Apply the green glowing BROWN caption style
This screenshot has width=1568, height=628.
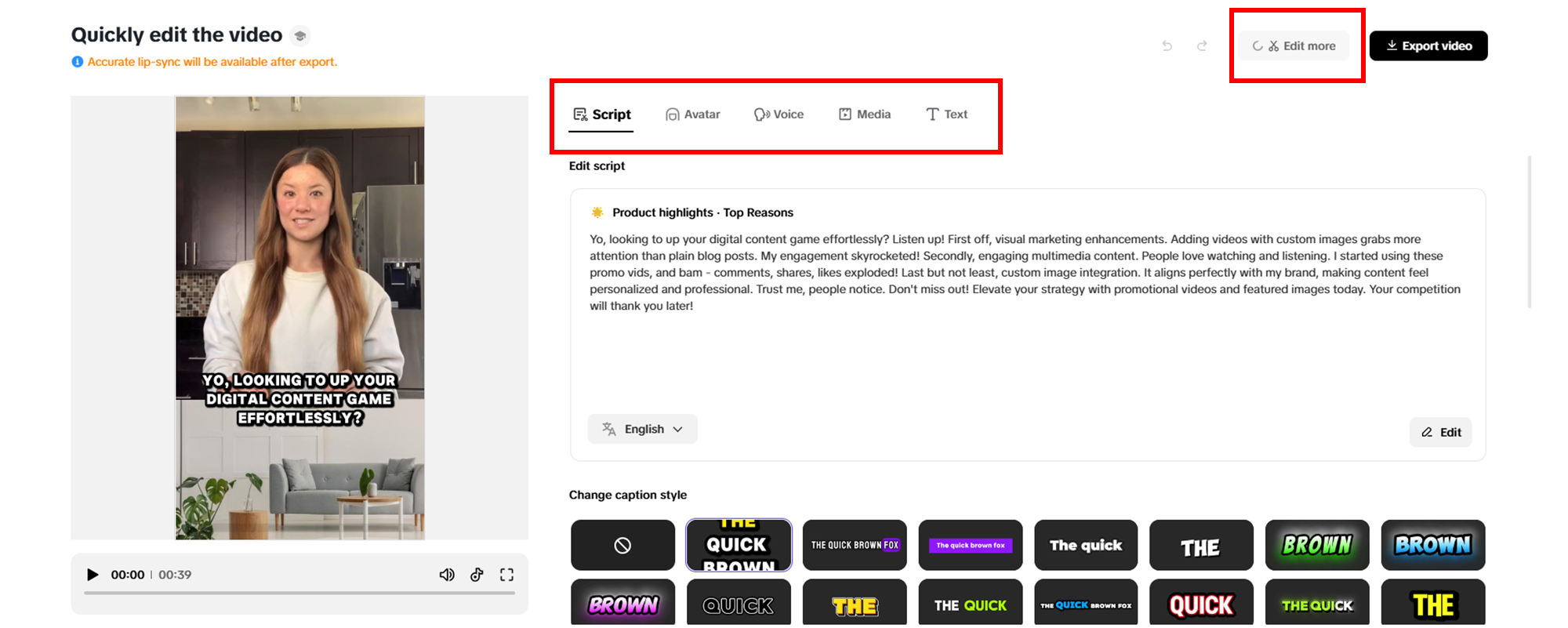coord(1317,545)
